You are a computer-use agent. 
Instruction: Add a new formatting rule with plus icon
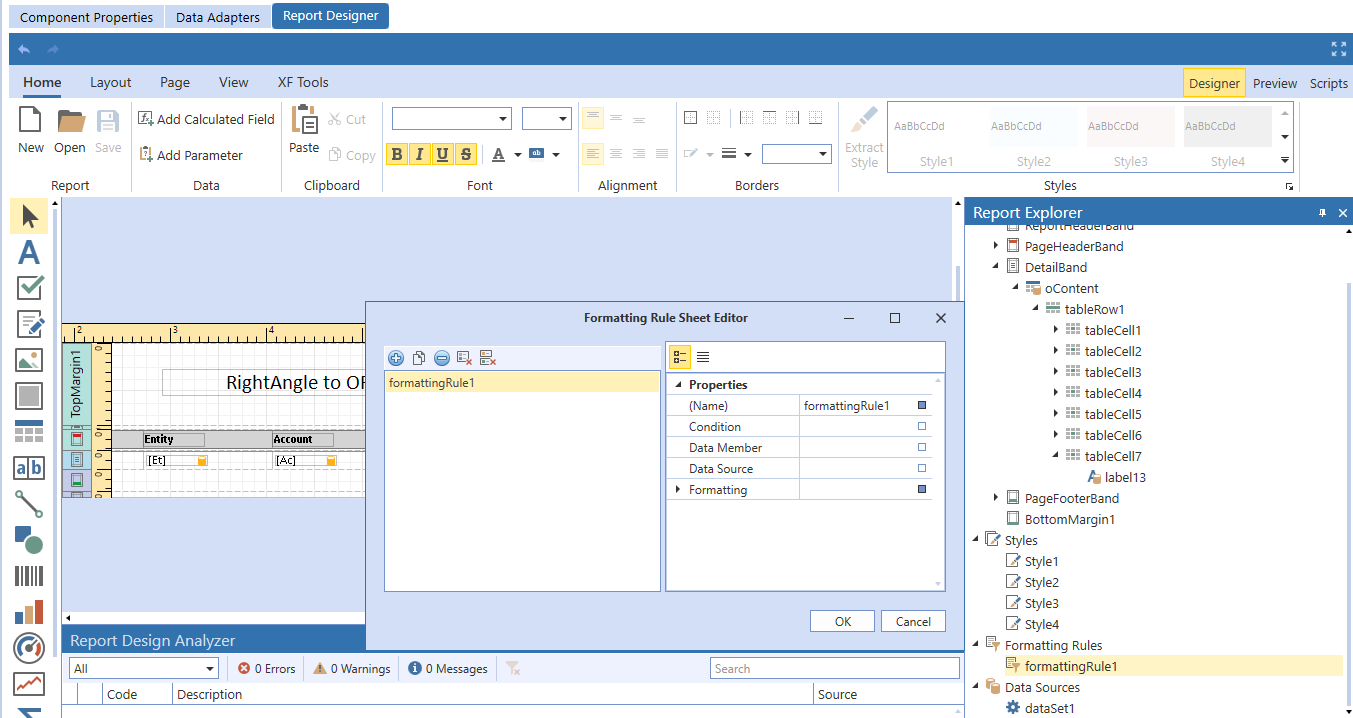396,358
